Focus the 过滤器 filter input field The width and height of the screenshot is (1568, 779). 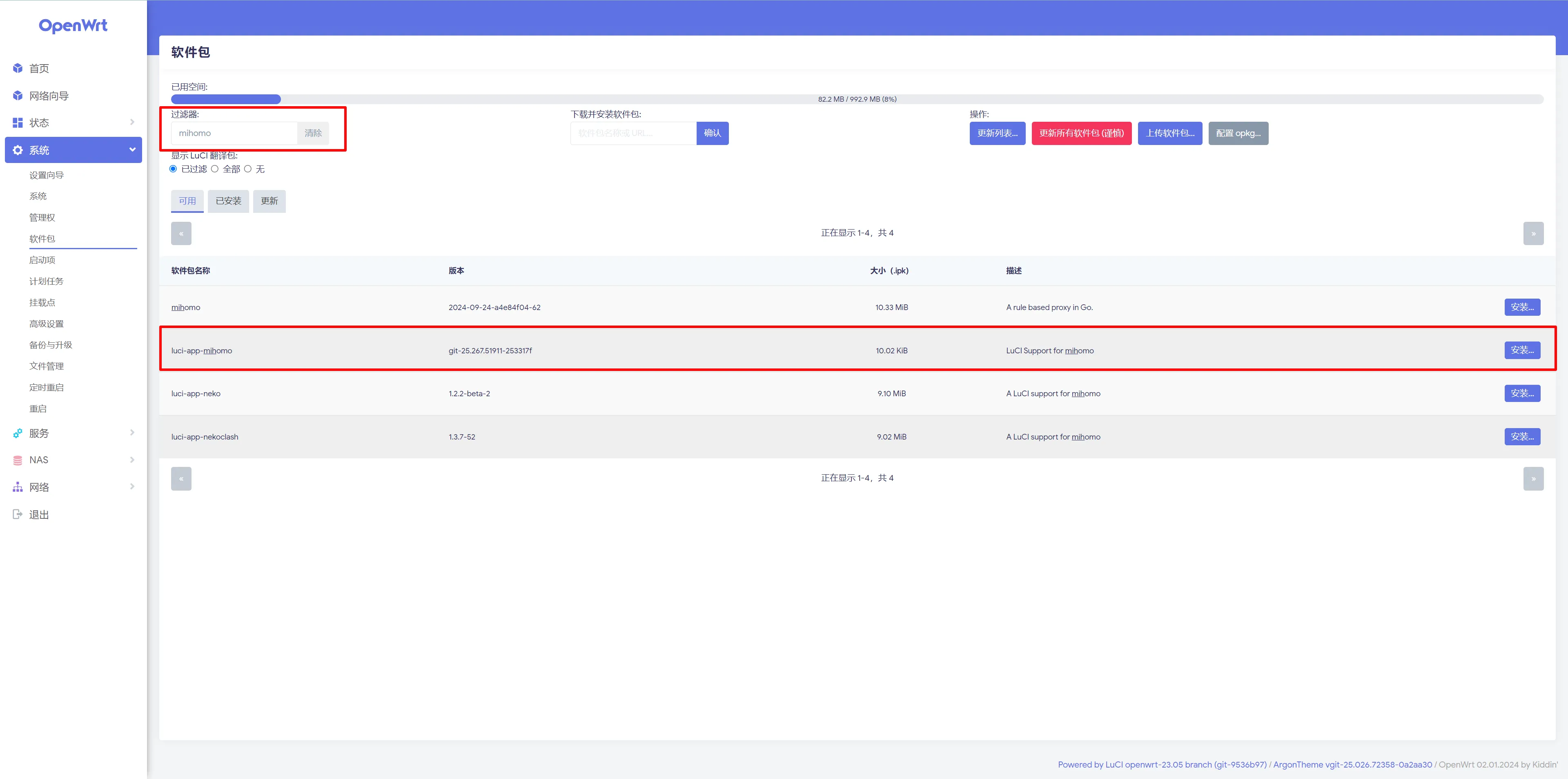[x=234, y=134]
